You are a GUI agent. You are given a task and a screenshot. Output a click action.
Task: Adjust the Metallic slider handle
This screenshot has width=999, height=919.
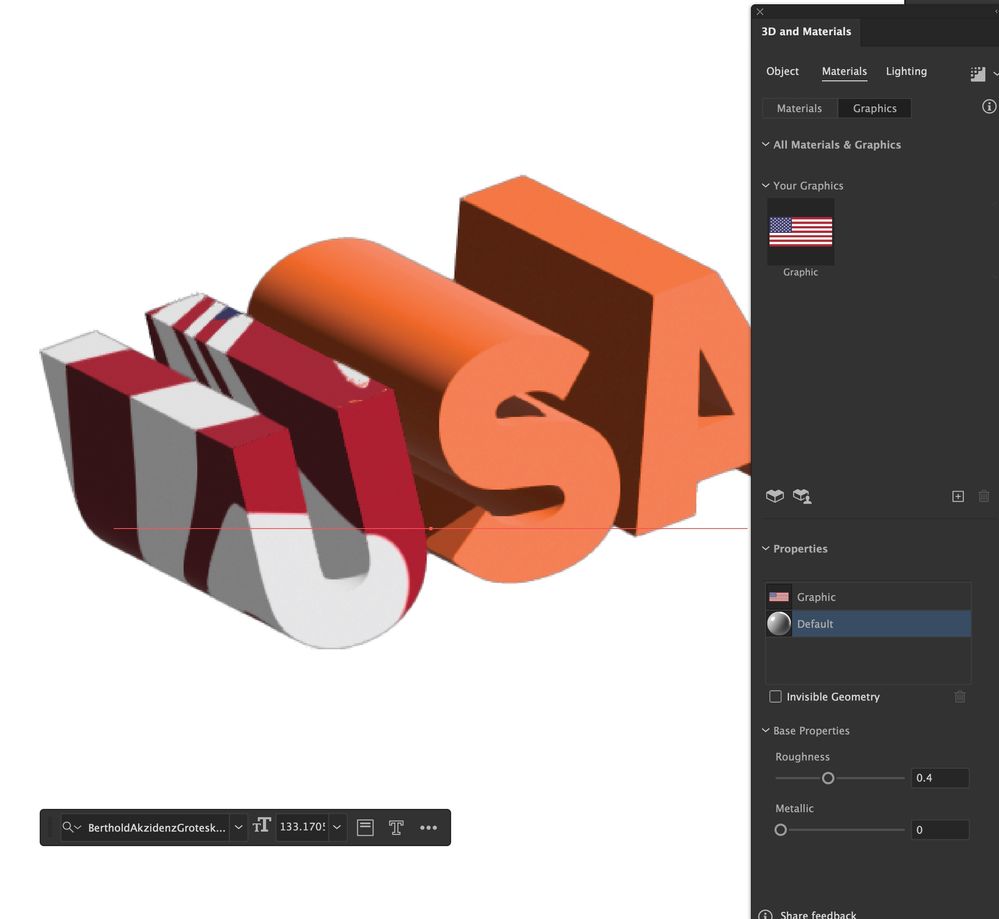(x=780, y=830)
